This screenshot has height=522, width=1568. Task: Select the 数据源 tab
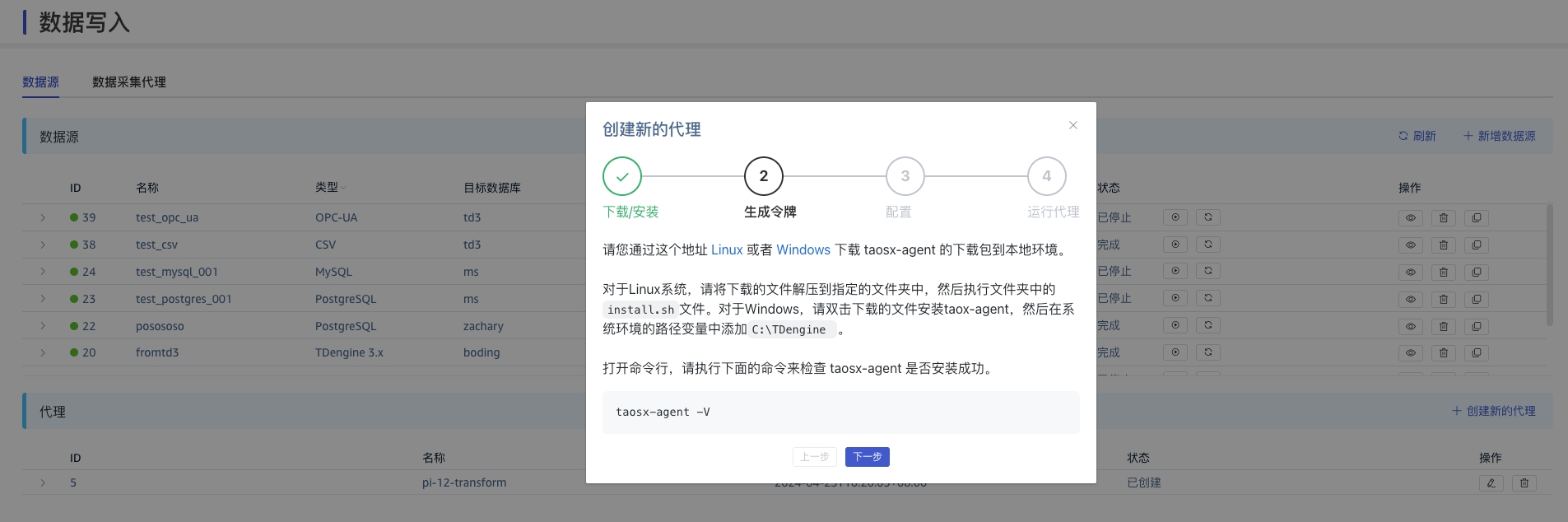[x=40, y=82]
